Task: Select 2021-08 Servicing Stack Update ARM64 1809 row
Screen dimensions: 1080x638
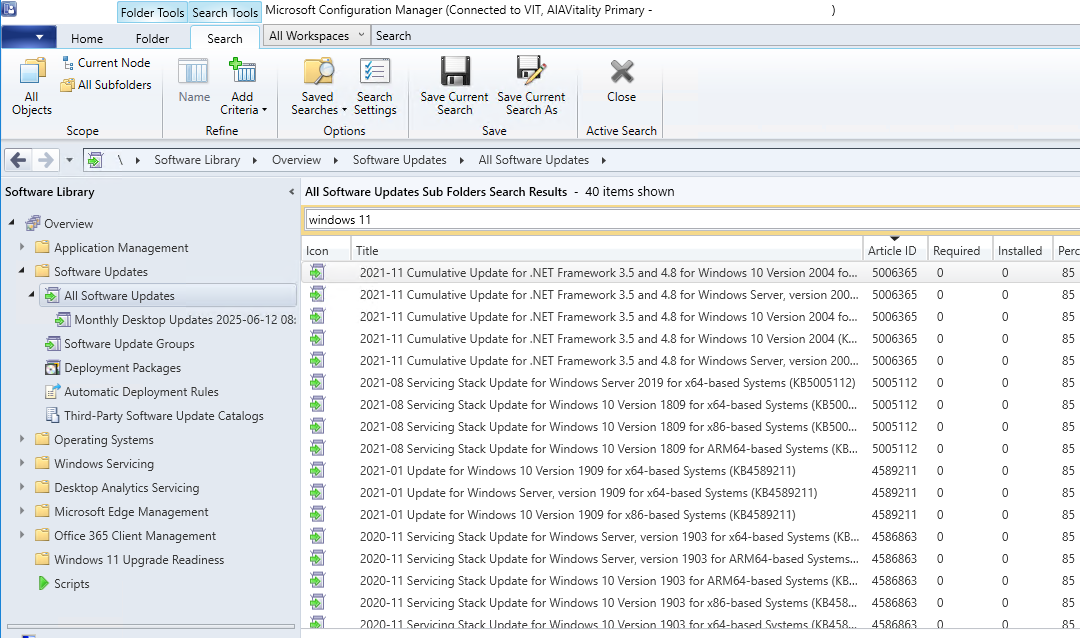Action: (691, 449)
